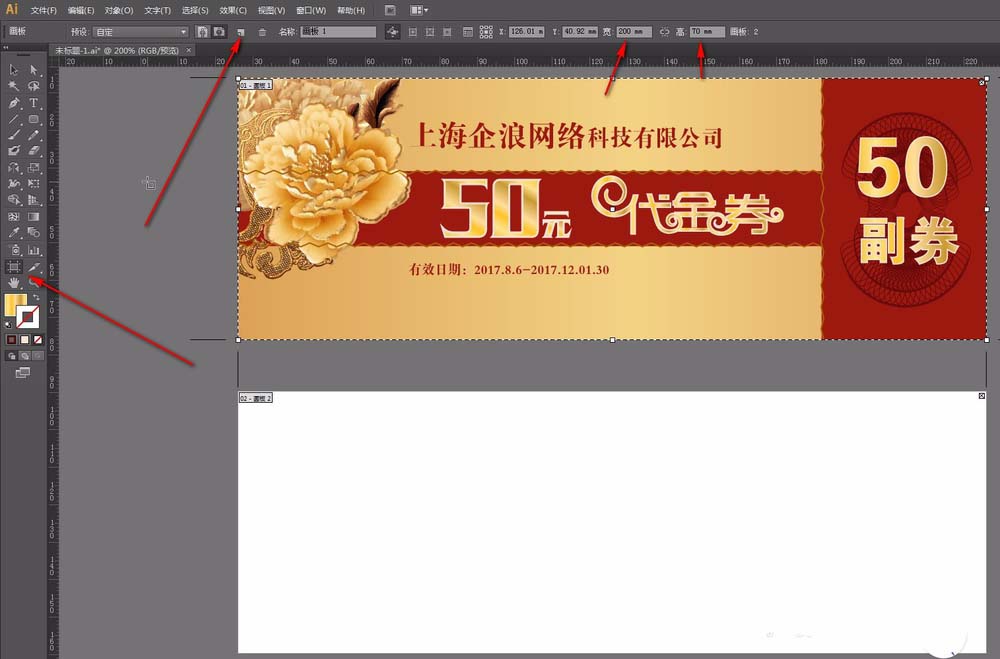Select the Blend tool
The width and height of the screenshot is (1000, 659).
pyautogui.click(x=33, y=233)
